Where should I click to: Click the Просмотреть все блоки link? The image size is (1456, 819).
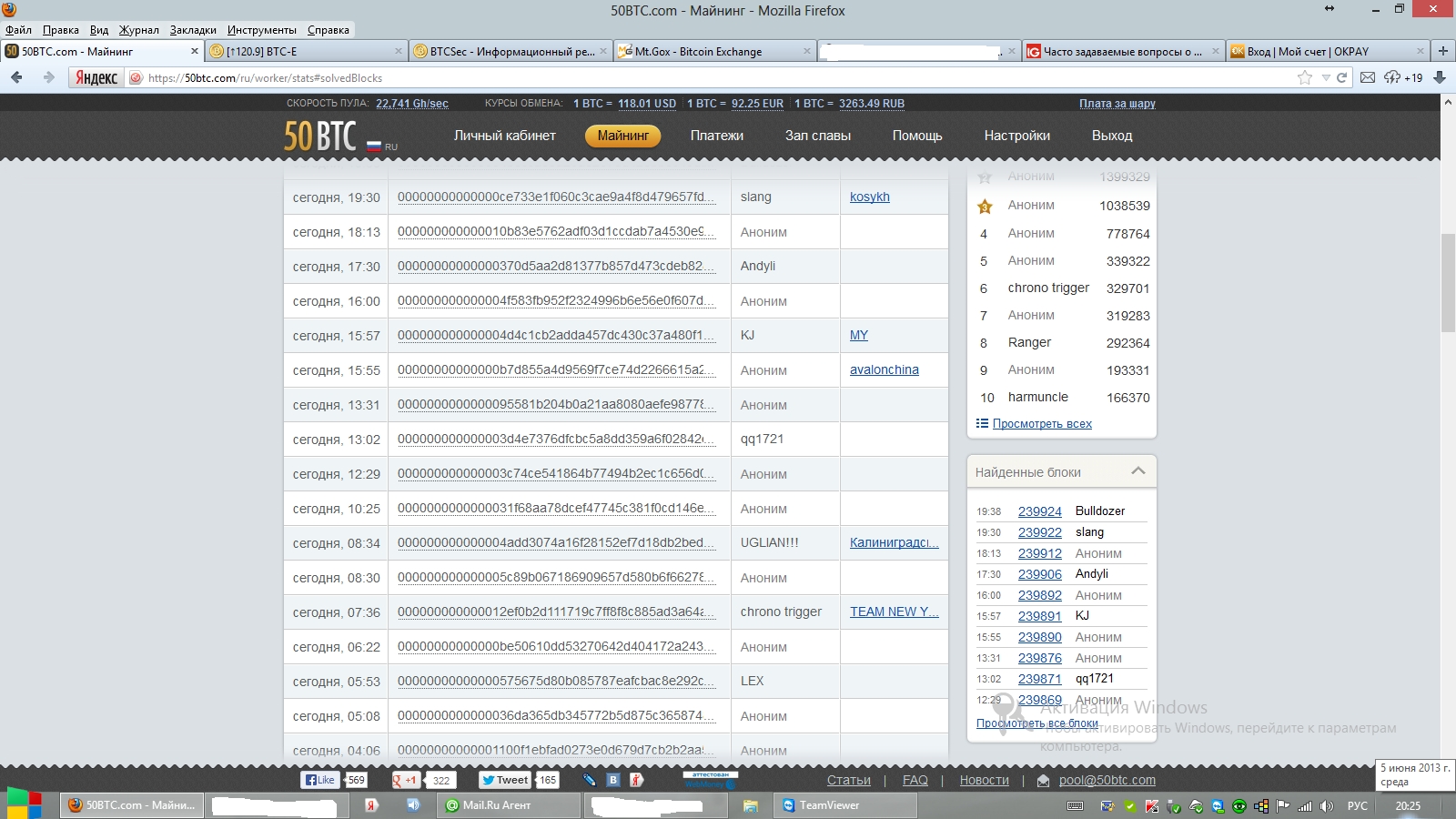click(1037, 723)
